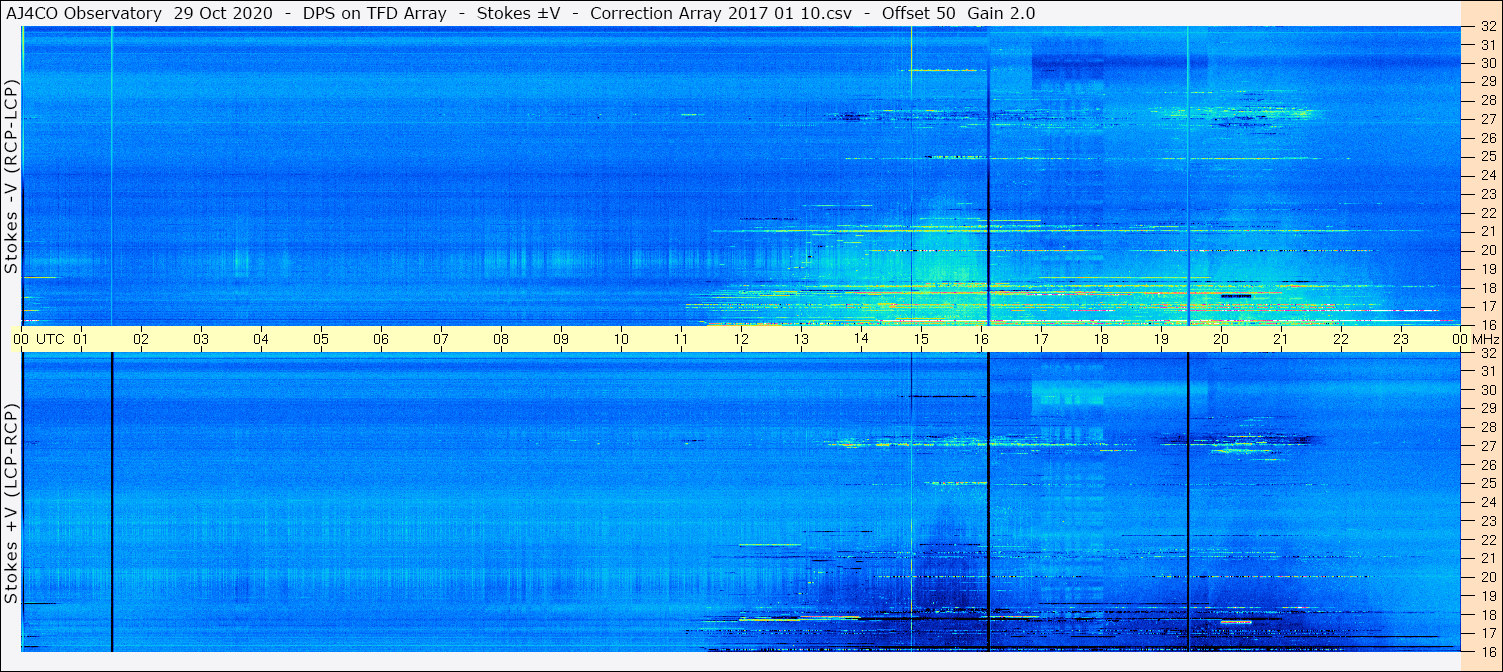Click 32 MHz label on upper Stokes -V scale
Viewport: 1503px width, 672px height.
pos(1488,27)
